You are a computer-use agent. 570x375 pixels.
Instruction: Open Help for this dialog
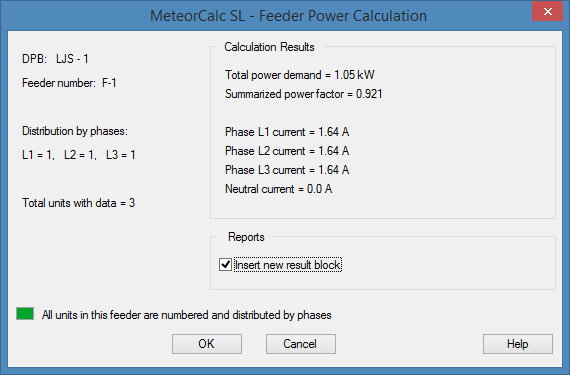(x=518, y=344)
